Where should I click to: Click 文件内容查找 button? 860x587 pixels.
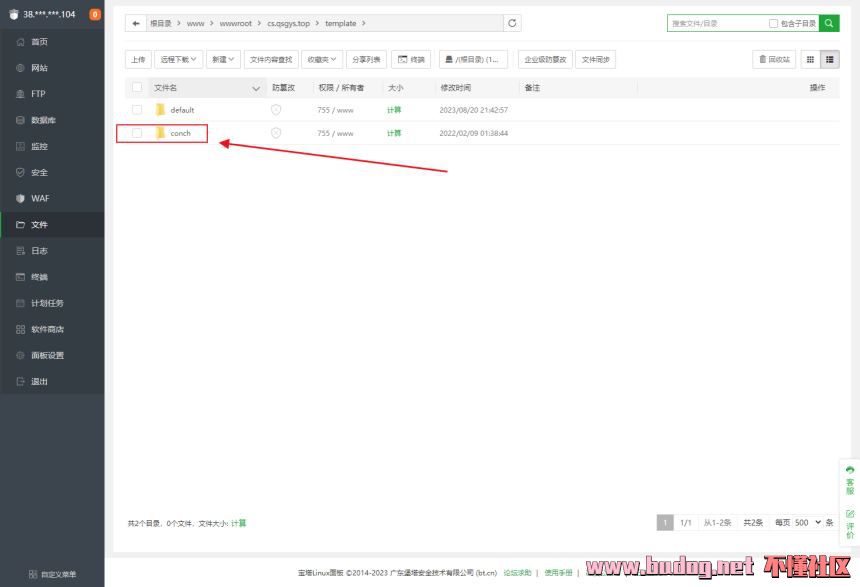(x=271, y=59)
